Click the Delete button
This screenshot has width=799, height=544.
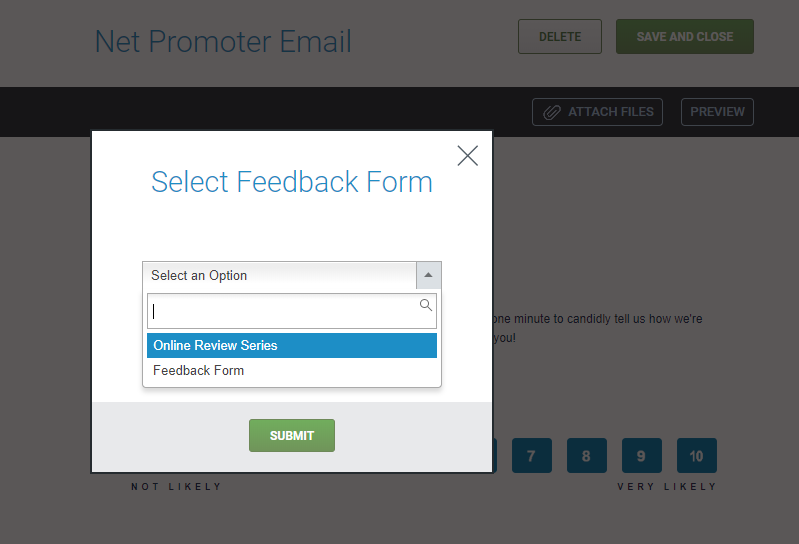(559, 37)
